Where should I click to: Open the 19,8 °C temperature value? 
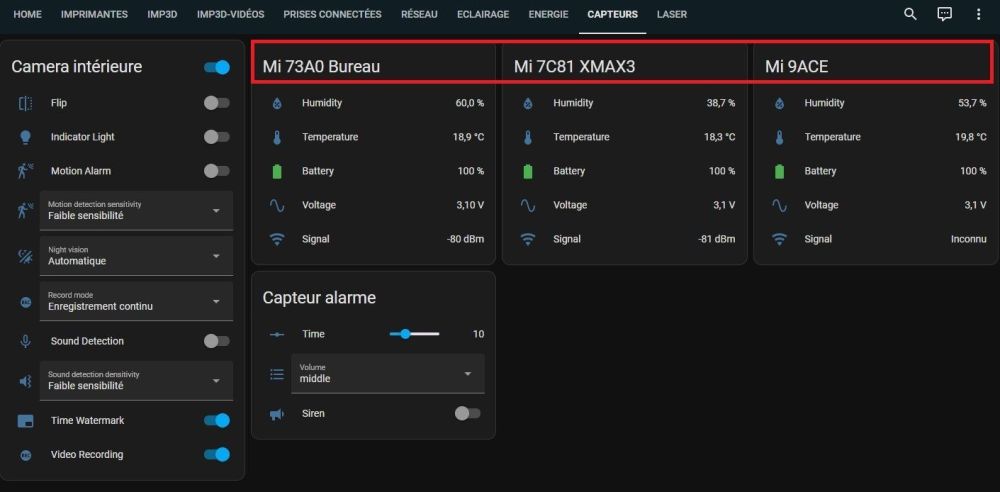(971, 137)
